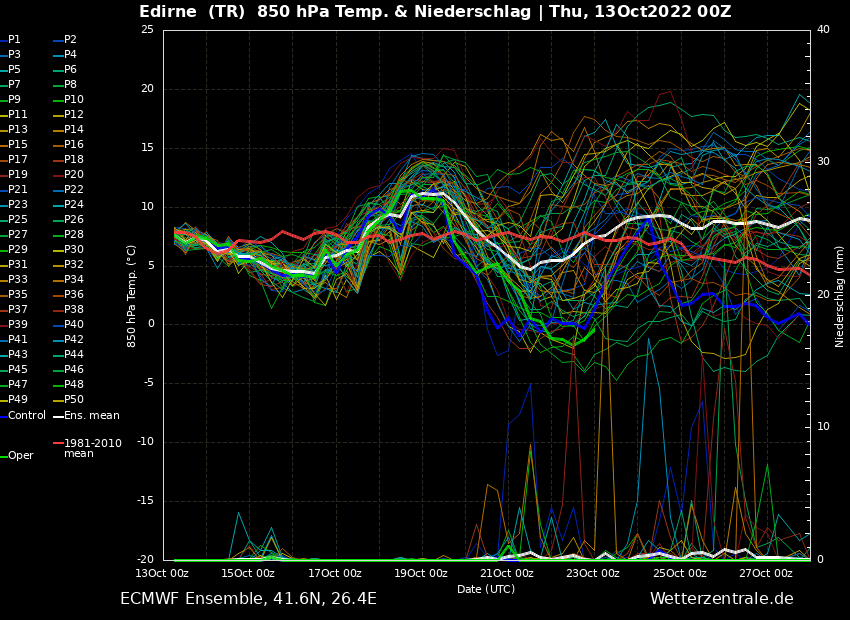Viewport: 850px width, 620px height.
Task: Select the P29 member label
Action: (x=17, y=249)
